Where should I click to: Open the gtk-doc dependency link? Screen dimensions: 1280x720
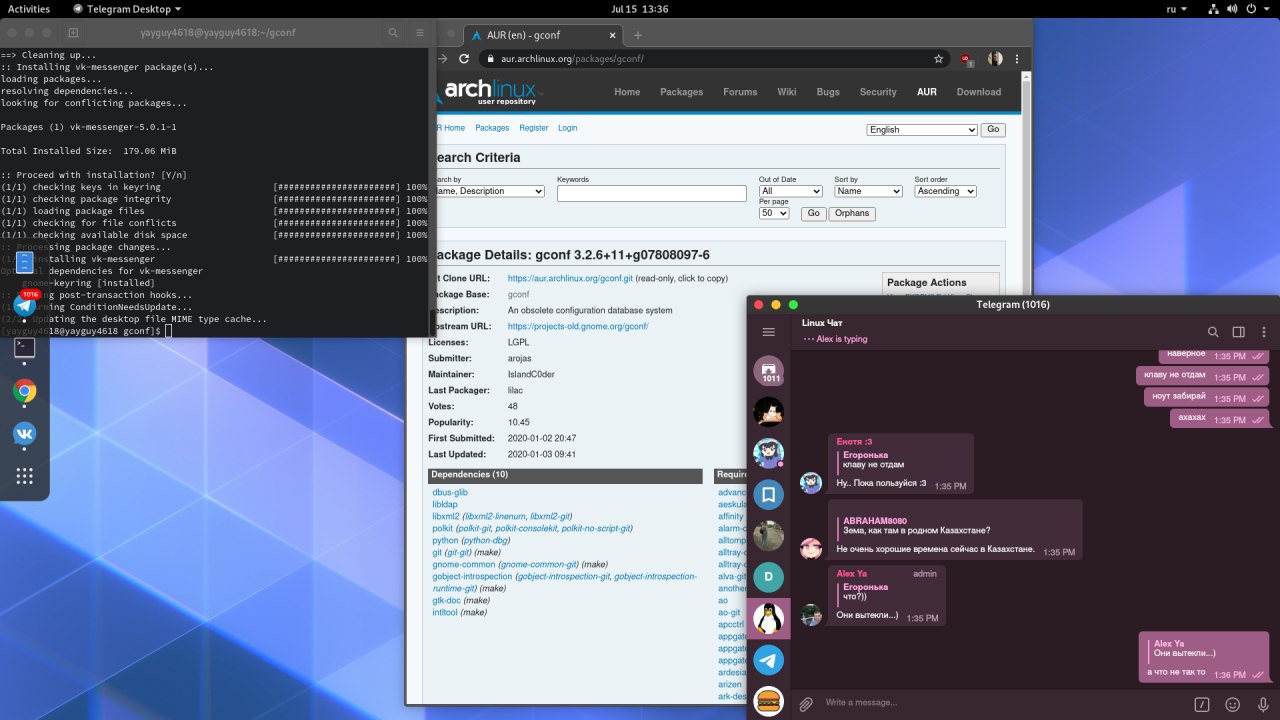[x=446, y=600]
